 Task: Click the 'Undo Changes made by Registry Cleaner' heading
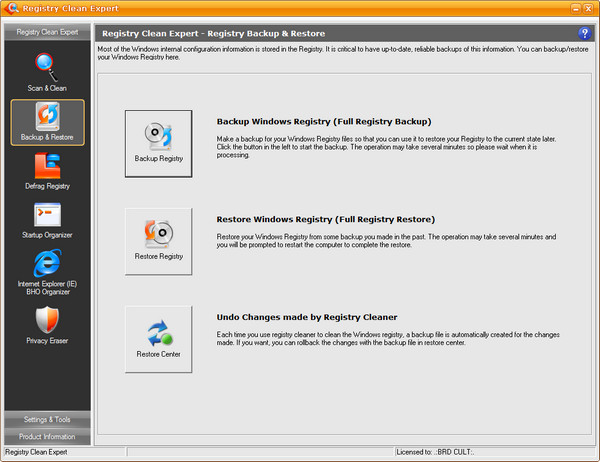pos(307,317)
